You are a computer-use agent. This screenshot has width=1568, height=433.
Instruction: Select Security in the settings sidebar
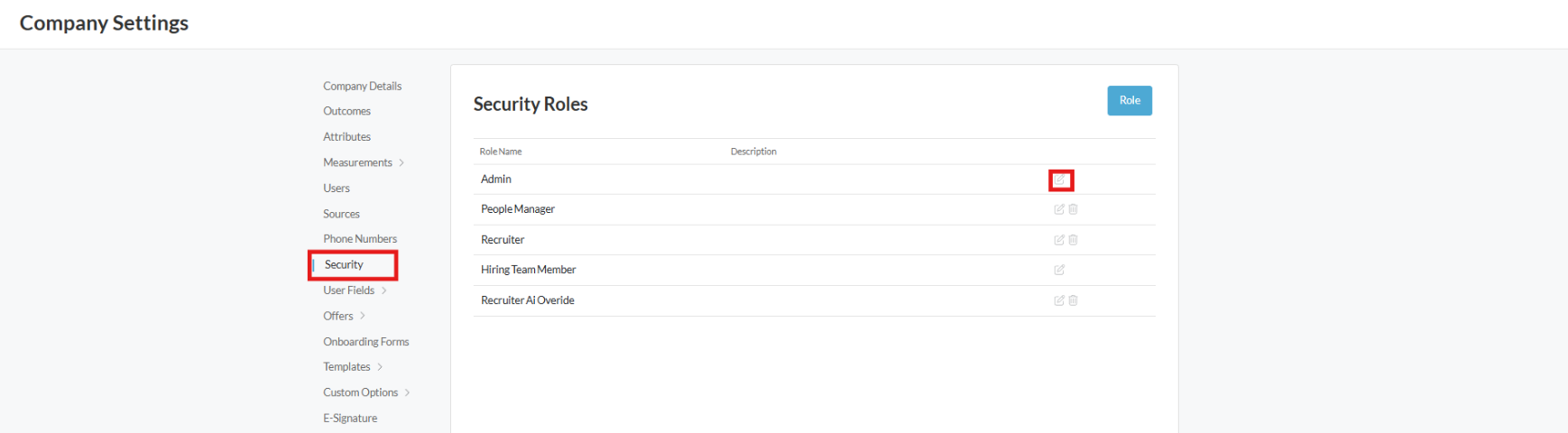pos(344,265)
